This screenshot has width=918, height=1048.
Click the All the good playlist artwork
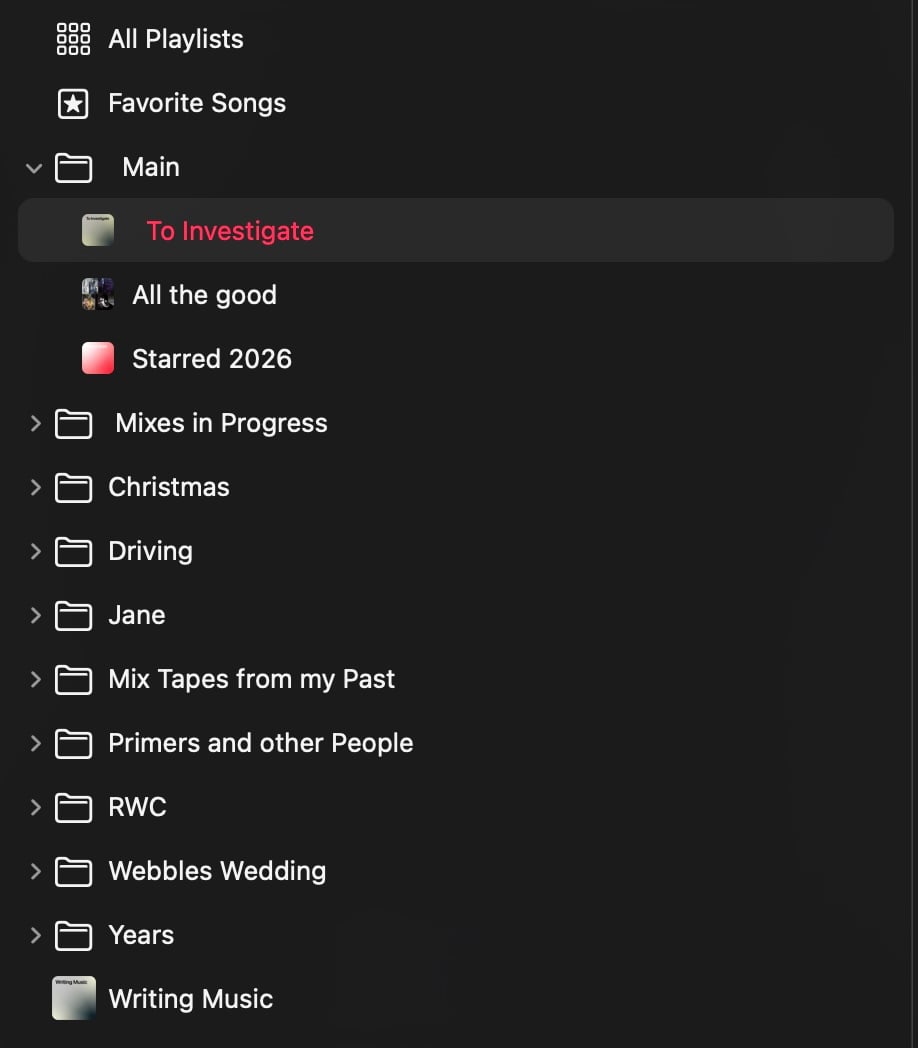click(98, 295)
